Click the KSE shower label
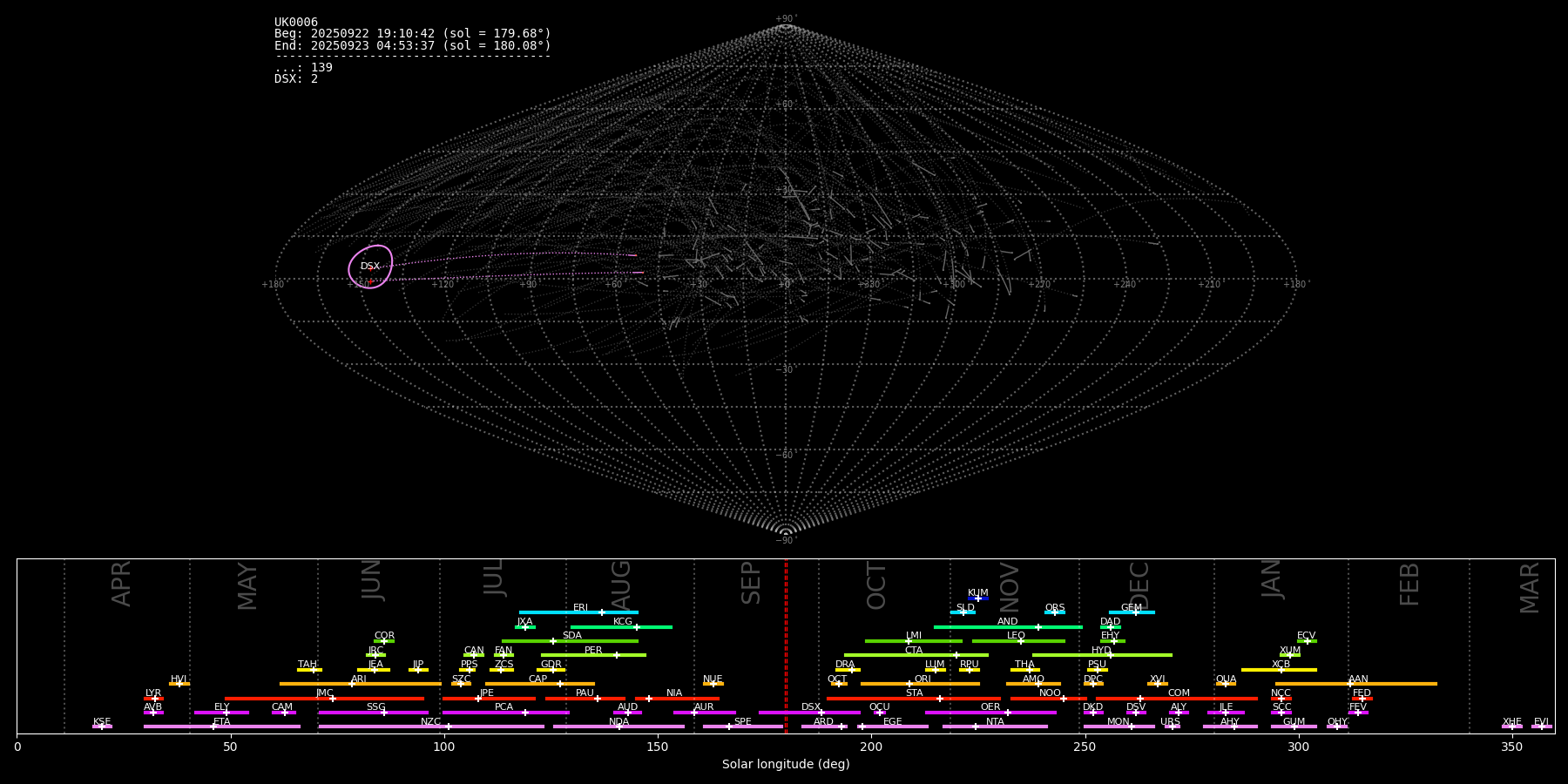This screenshot has height=784, width=1568. (x=102, y=722)
